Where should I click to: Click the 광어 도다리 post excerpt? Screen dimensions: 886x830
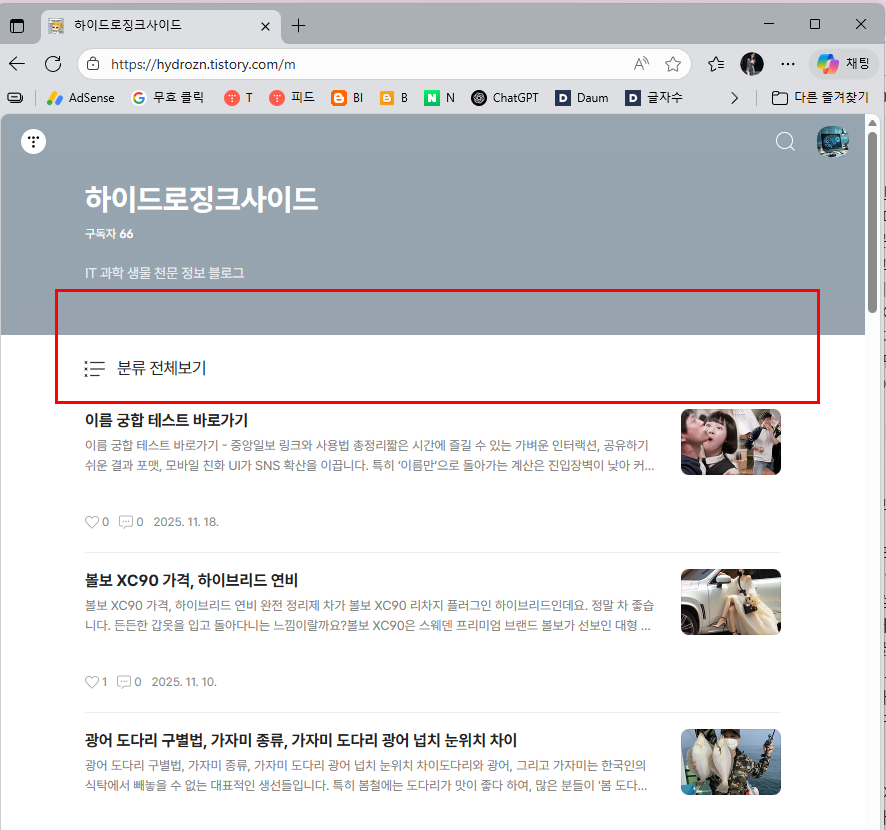366,775
